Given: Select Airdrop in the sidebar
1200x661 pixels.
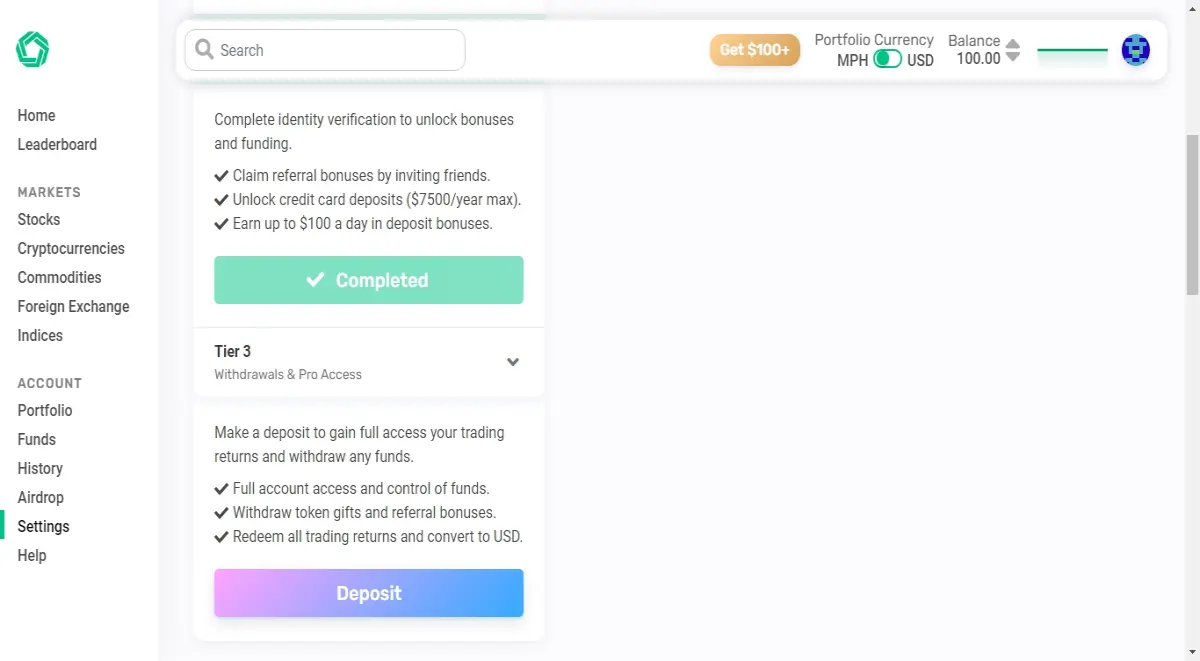Looking at the screenshot, I should click(x=40, y=497).
